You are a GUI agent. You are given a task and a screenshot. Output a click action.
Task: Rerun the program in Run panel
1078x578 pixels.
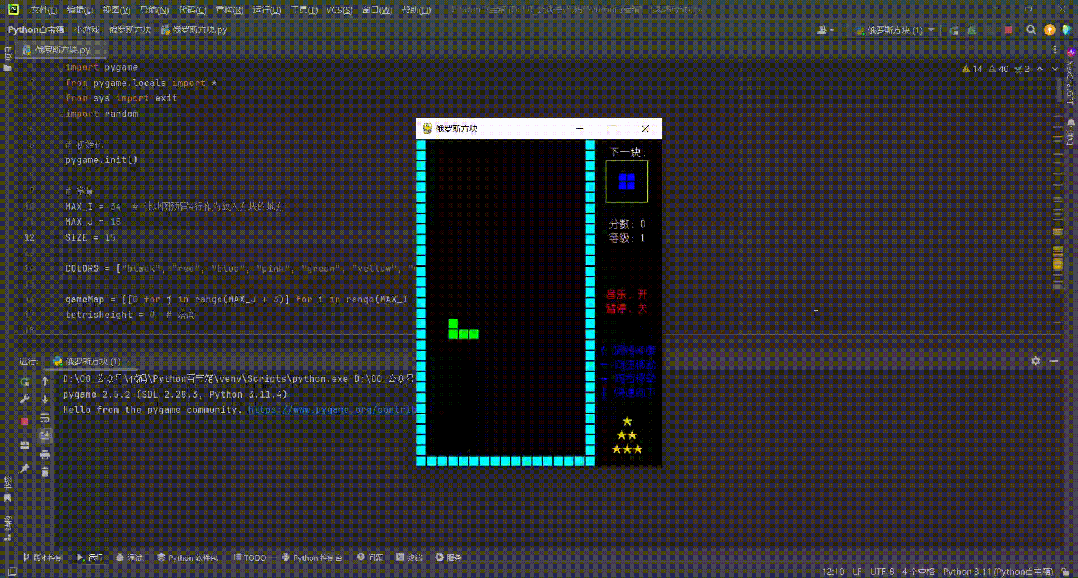[x=25, y=381]
